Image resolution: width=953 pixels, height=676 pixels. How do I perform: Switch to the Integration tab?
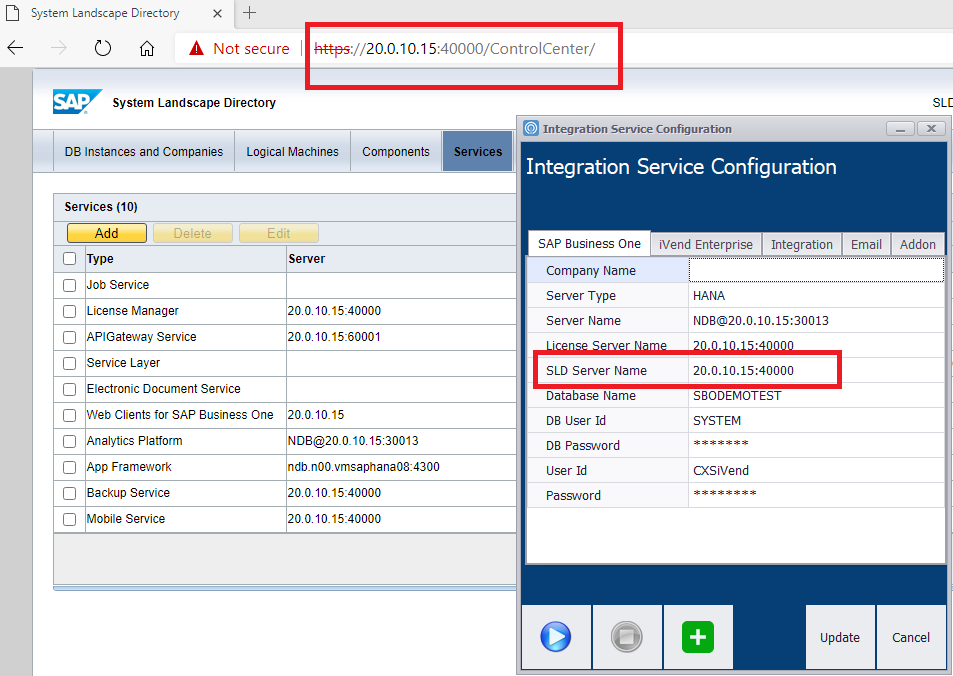pyautogui.click(x=802, y=244)
